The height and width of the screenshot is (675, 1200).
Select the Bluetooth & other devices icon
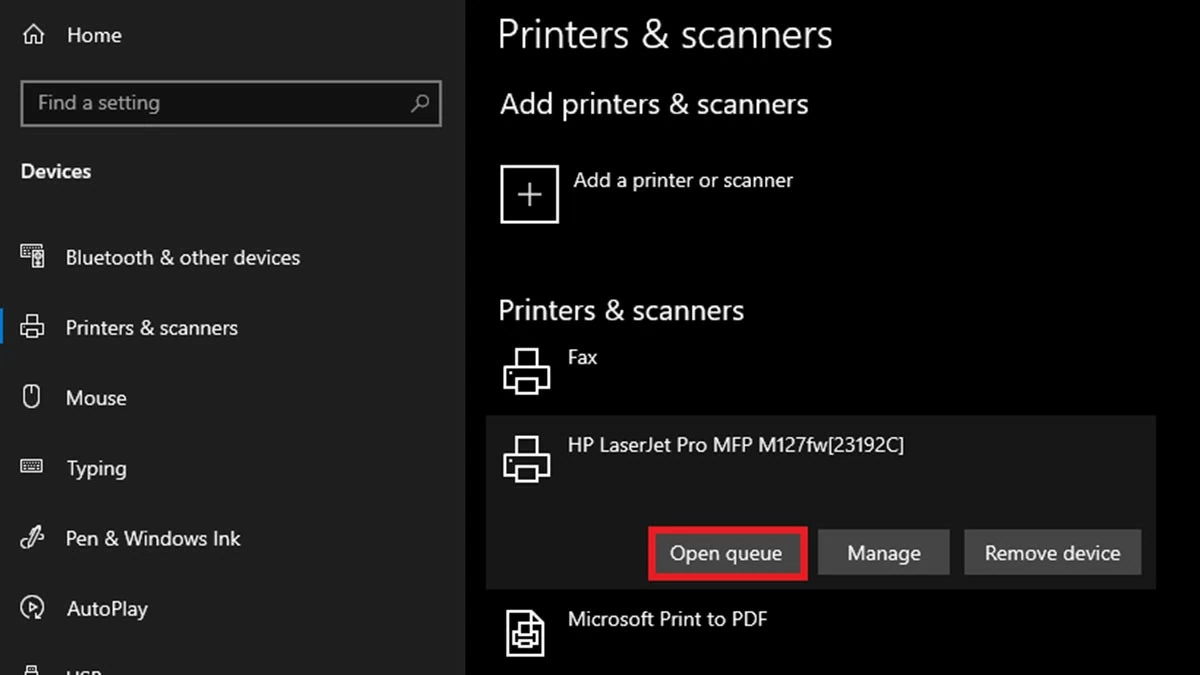tap(33, 257)
